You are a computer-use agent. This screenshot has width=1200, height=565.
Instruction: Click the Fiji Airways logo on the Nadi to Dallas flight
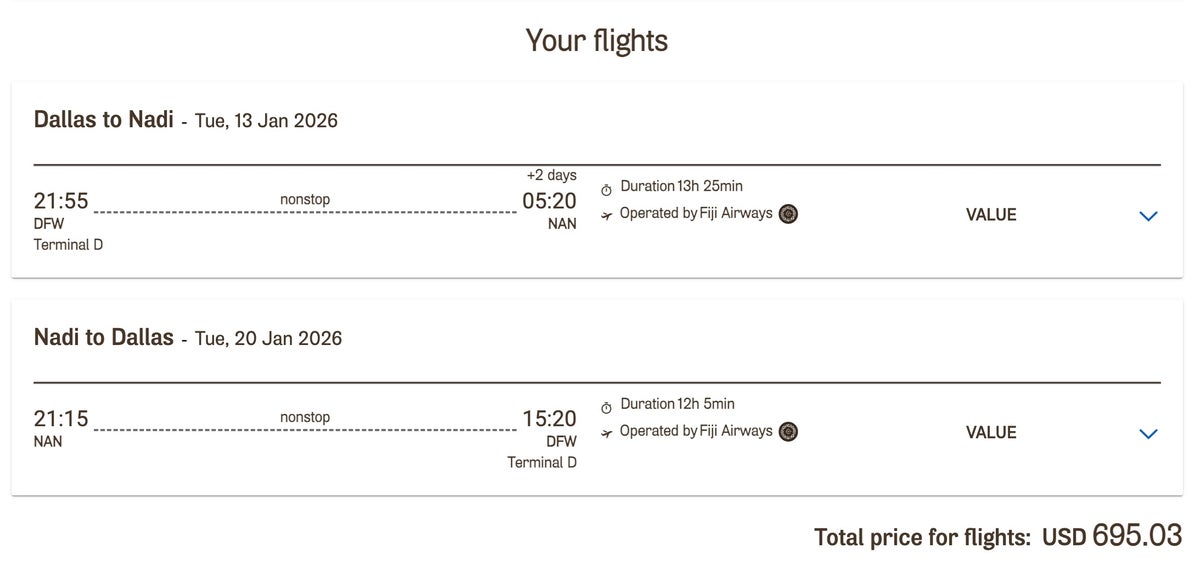(x=788, y=431)
